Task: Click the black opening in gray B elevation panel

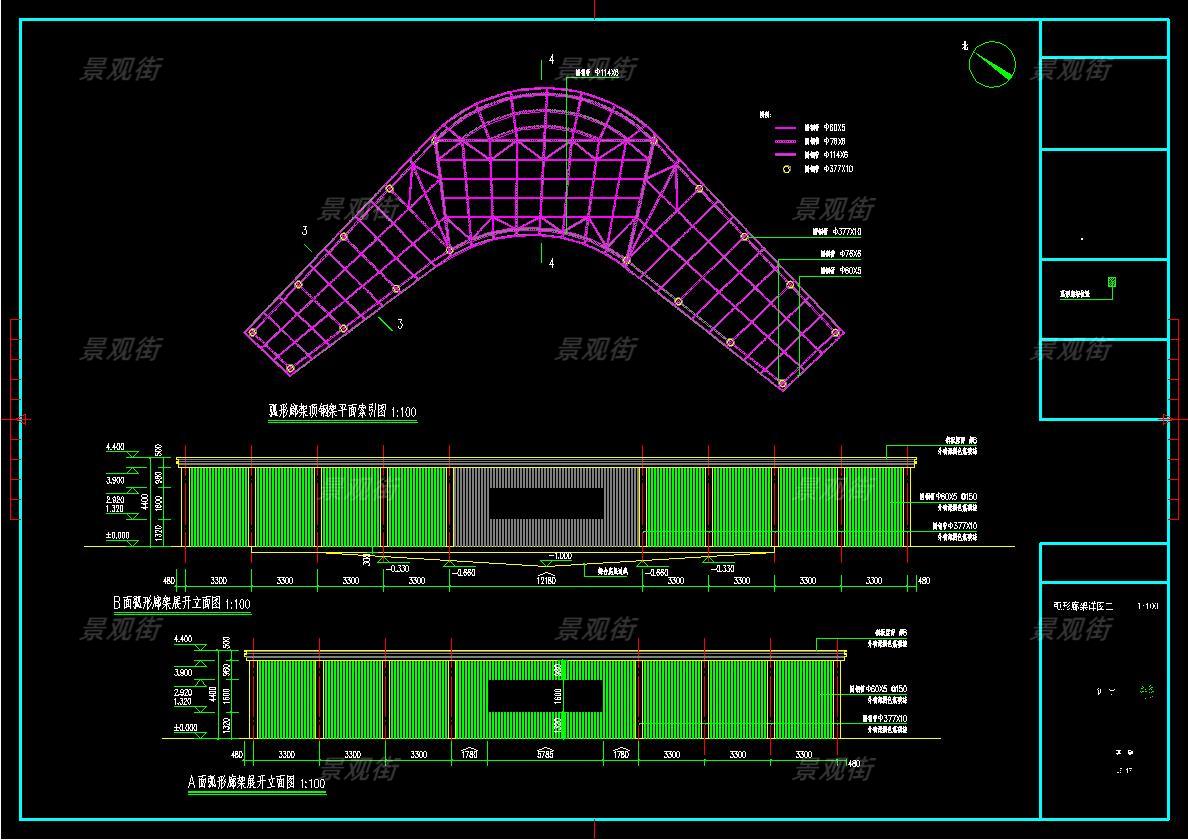Action: (546, 504)
